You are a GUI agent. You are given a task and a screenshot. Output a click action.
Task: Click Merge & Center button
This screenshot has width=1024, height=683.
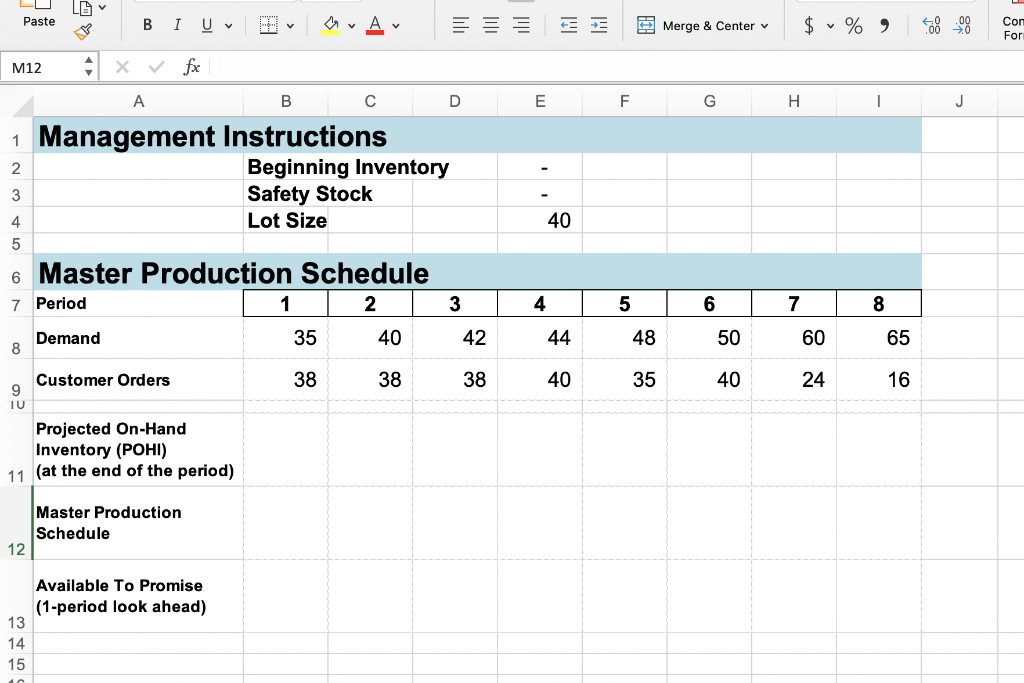click(x=696, y=25)
